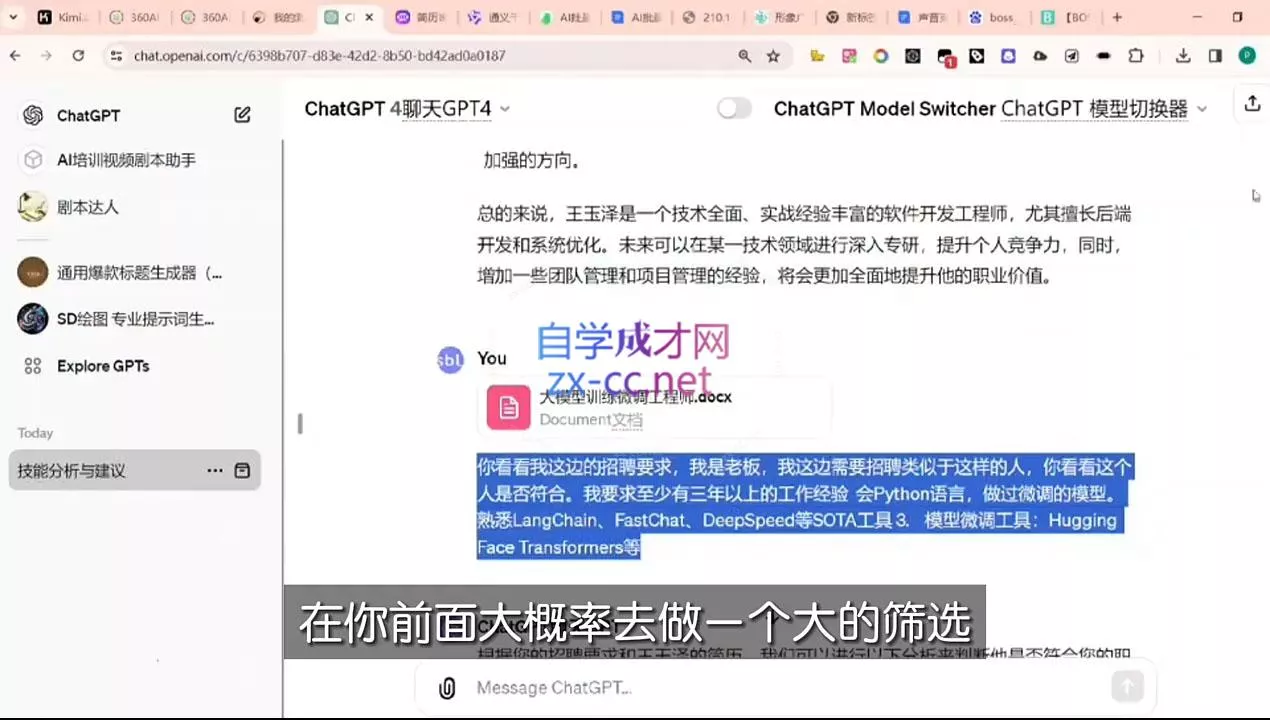Select the SD绘图 专业提示词生成 GPT
This screenshot has width=1270, height=720.
(x=33, y=318)
